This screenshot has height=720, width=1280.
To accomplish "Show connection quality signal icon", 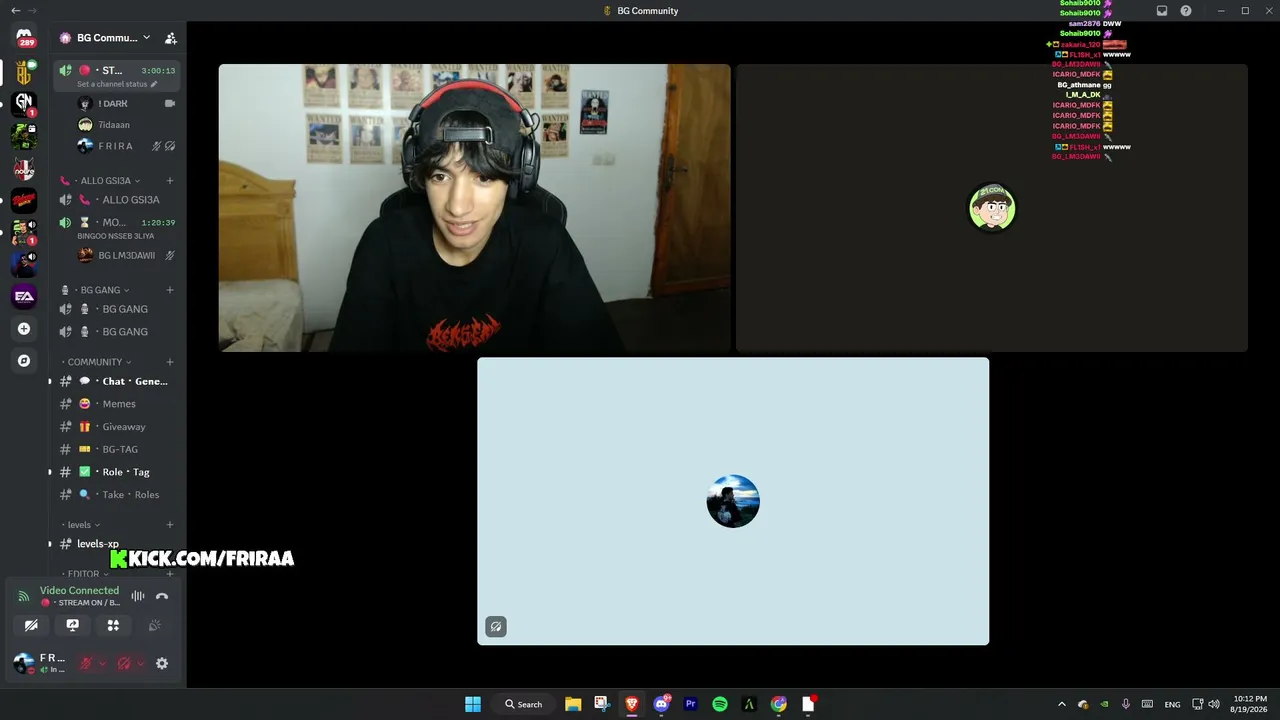I will 24,597.
